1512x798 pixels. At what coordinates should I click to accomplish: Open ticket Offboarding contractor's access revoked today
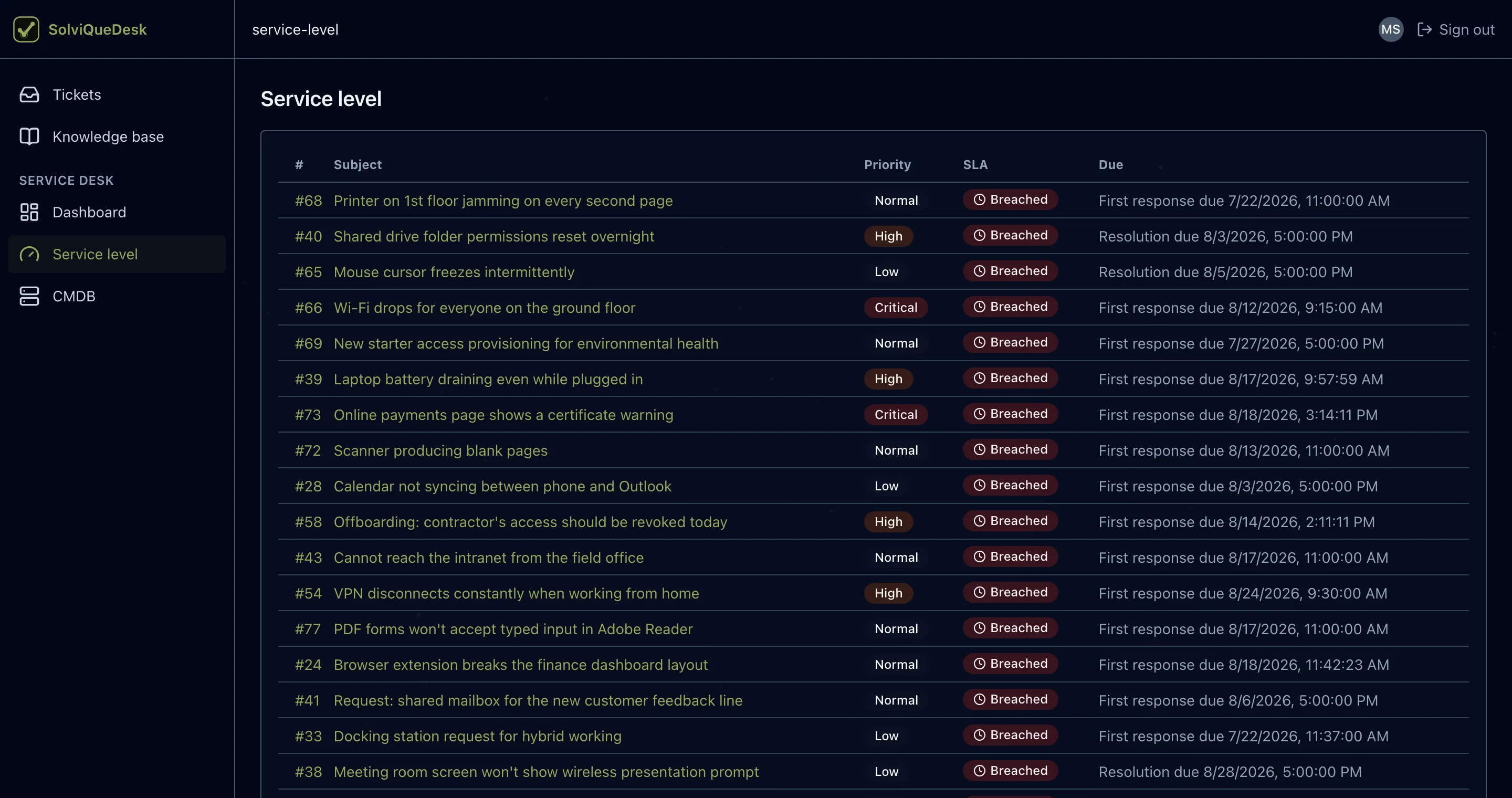click(x=531, y=522)
